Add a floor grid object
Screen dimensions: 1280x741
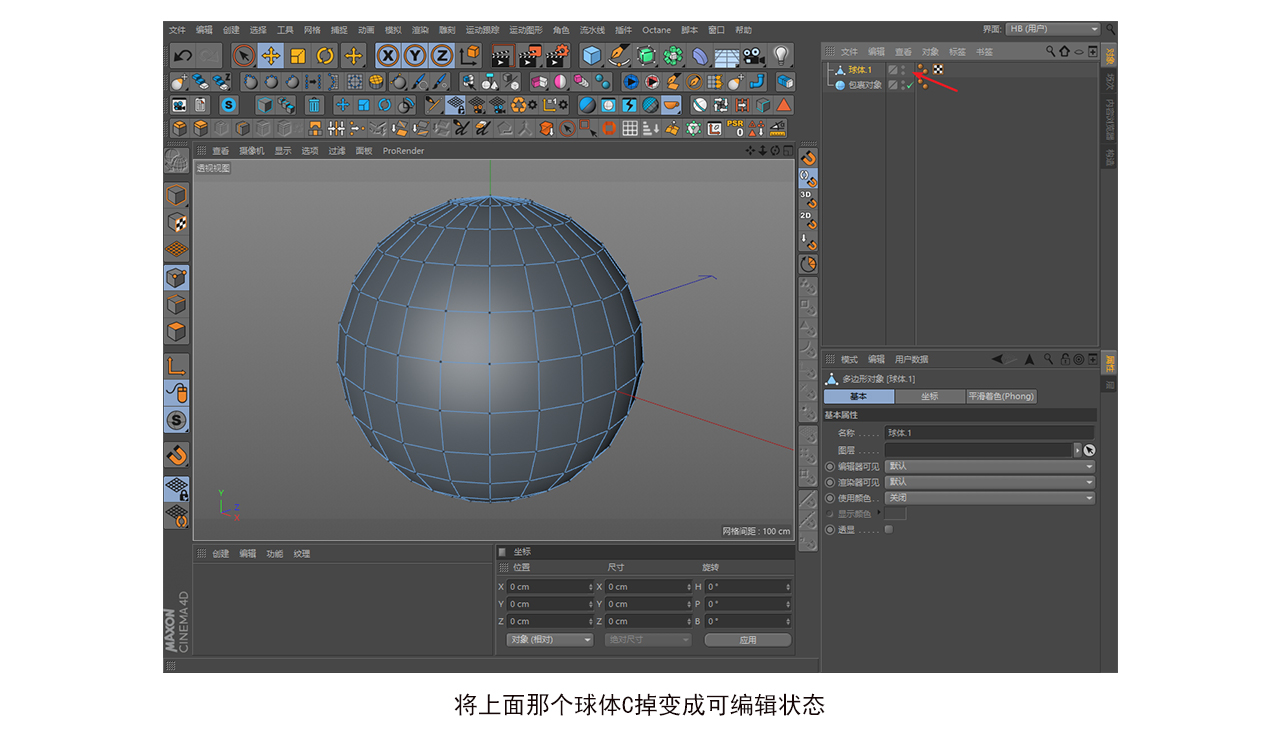726,56
